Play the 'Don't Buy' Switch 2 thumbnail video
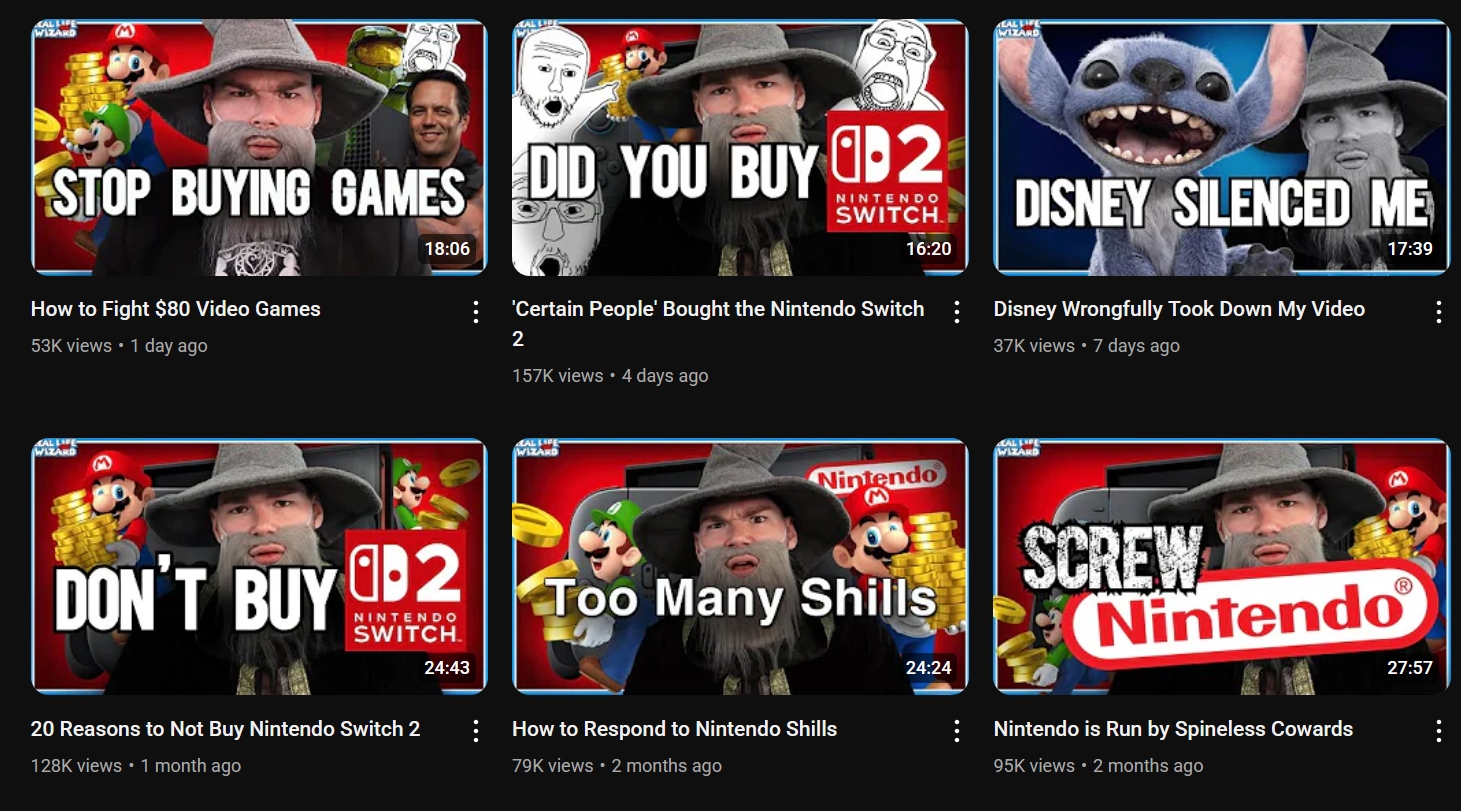This screenshot has height=811, width=1461. [x=259, y=566]
